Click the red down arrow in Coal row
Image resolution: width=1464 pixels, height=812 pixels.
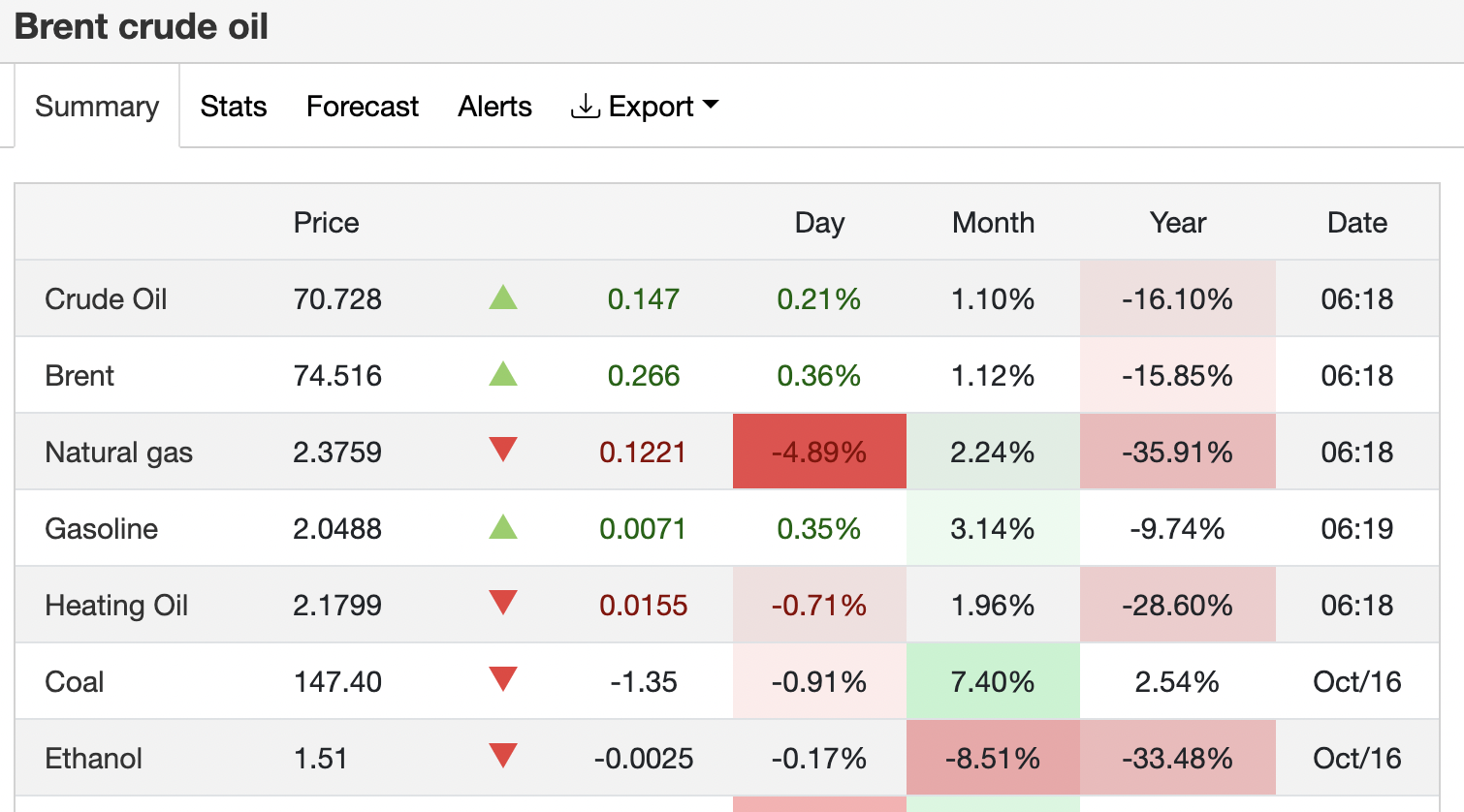503,679
